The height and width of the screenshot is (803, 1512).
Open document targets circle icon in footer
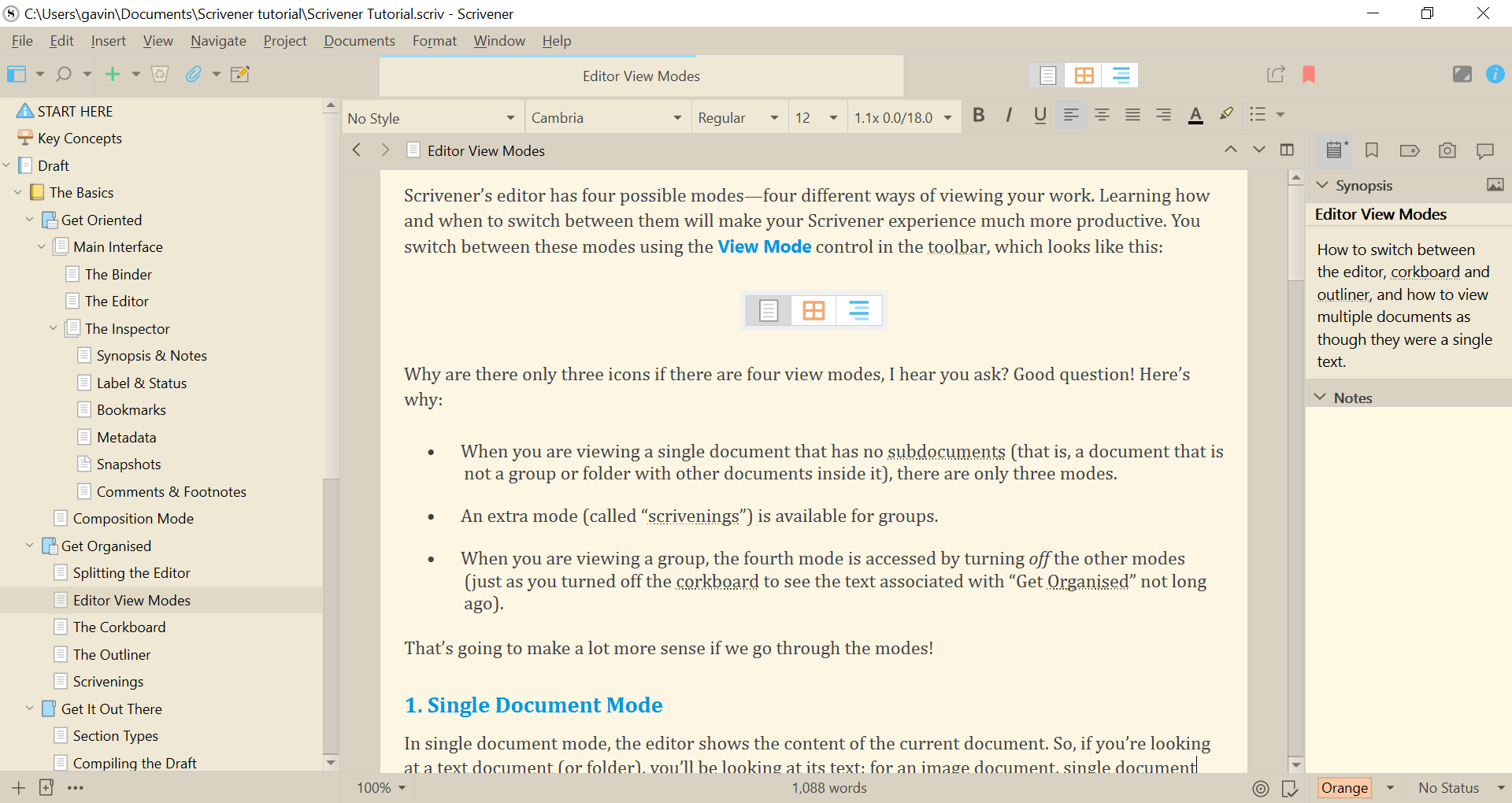tap(1261, 788)
